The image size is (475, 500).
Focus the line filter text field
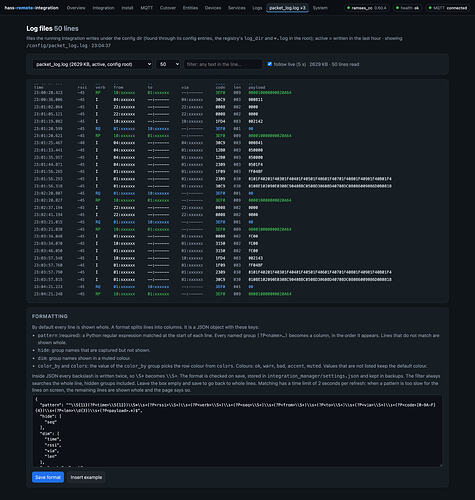223,64
